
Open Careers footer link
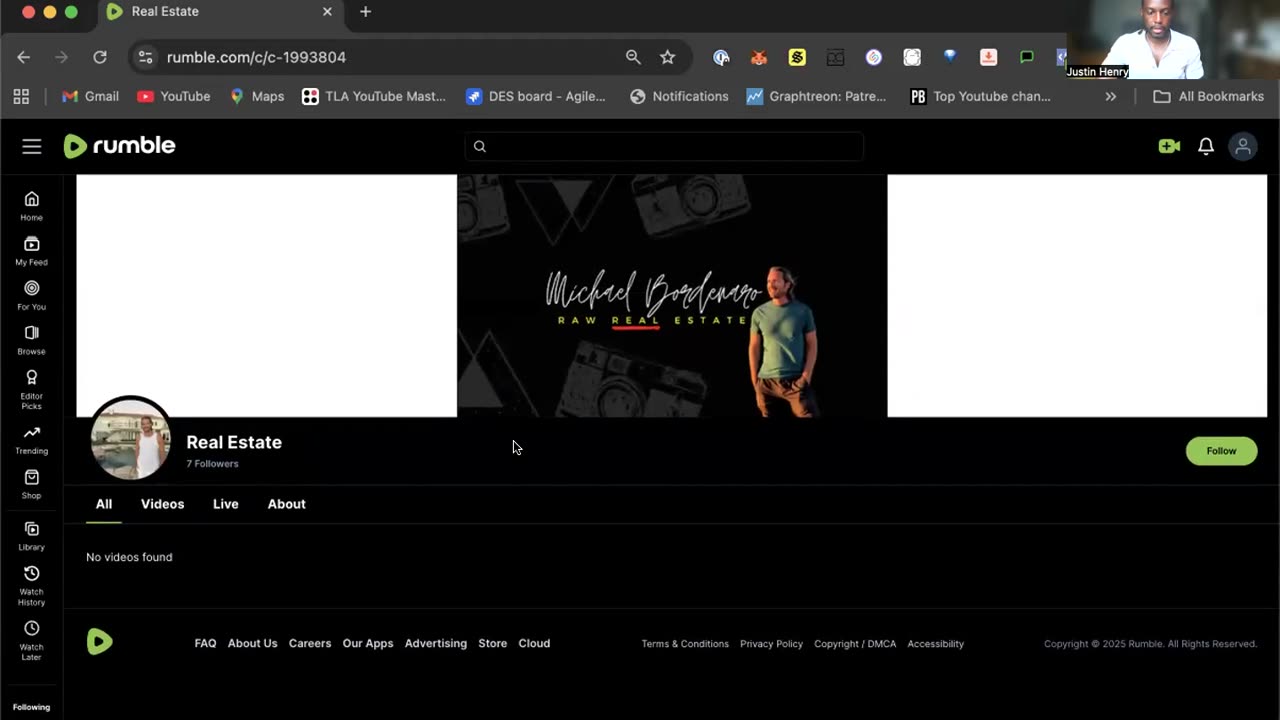[310, 643]
